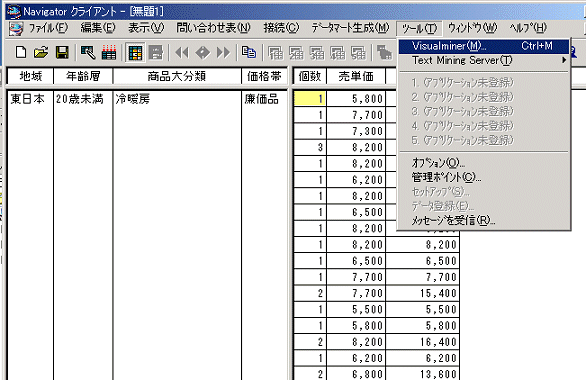Click the red-topped table toolbar icon
The image size is (586, 380).
point(109,53)
